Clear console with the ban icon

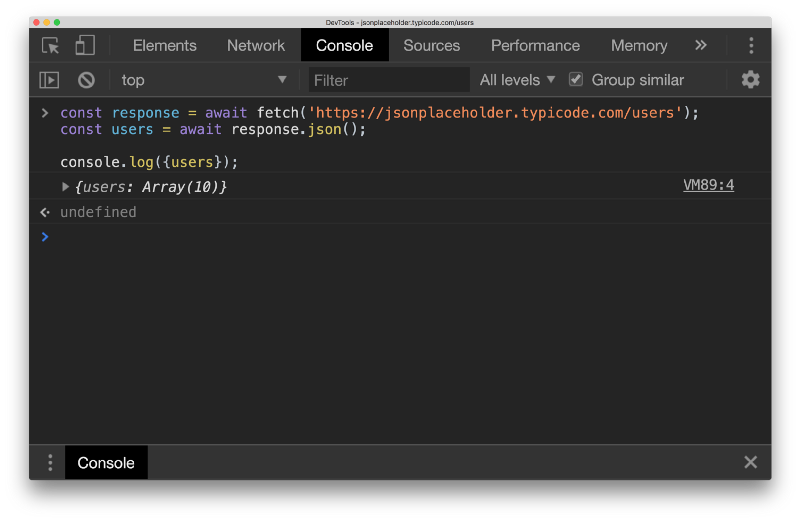point(87,80)
